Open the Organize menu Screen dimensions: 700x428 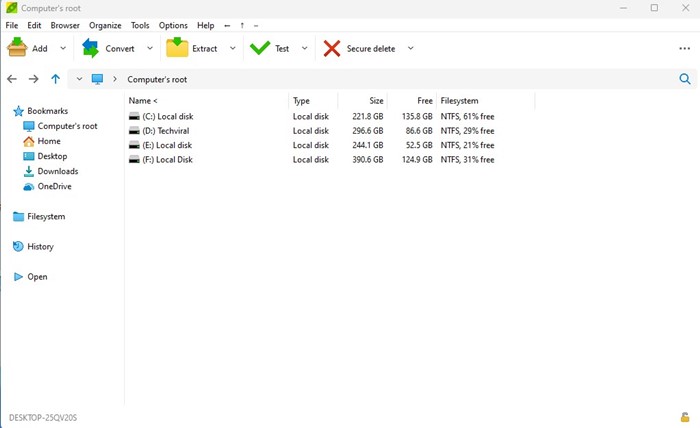tap(105, 25)
